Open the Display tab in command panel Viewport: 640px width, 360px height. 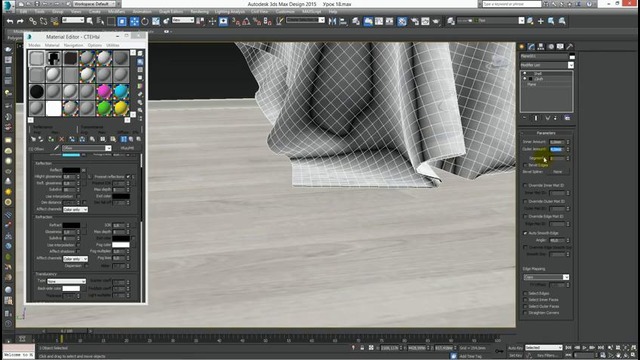pyautogui.click(x=560, y=47)
